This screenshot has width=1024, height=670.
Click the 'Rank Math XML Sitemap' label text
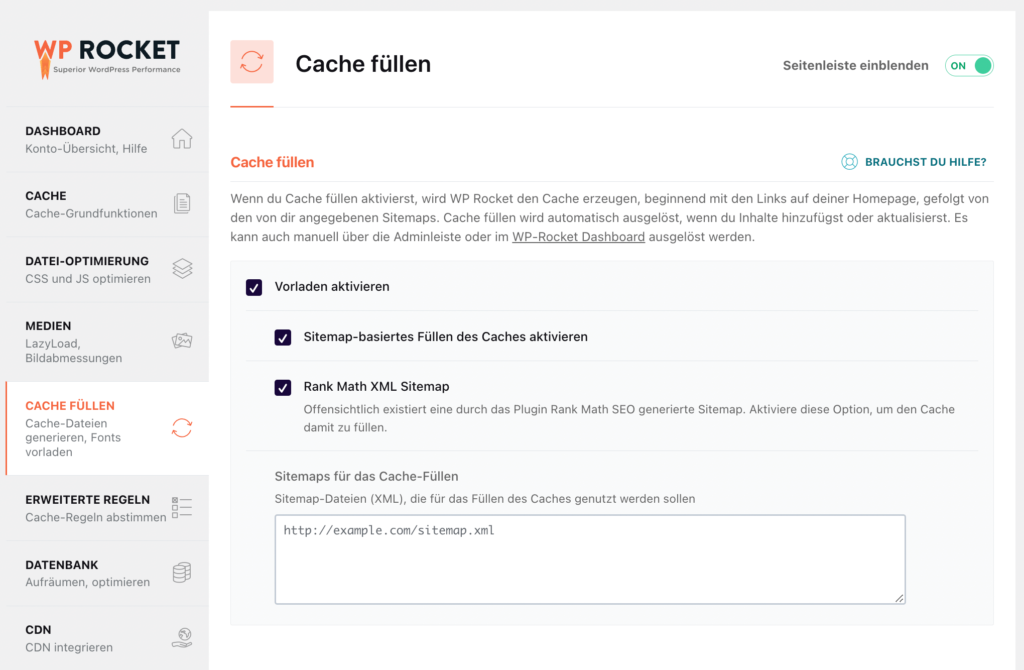pyautogui.click(x=376, y=387)
